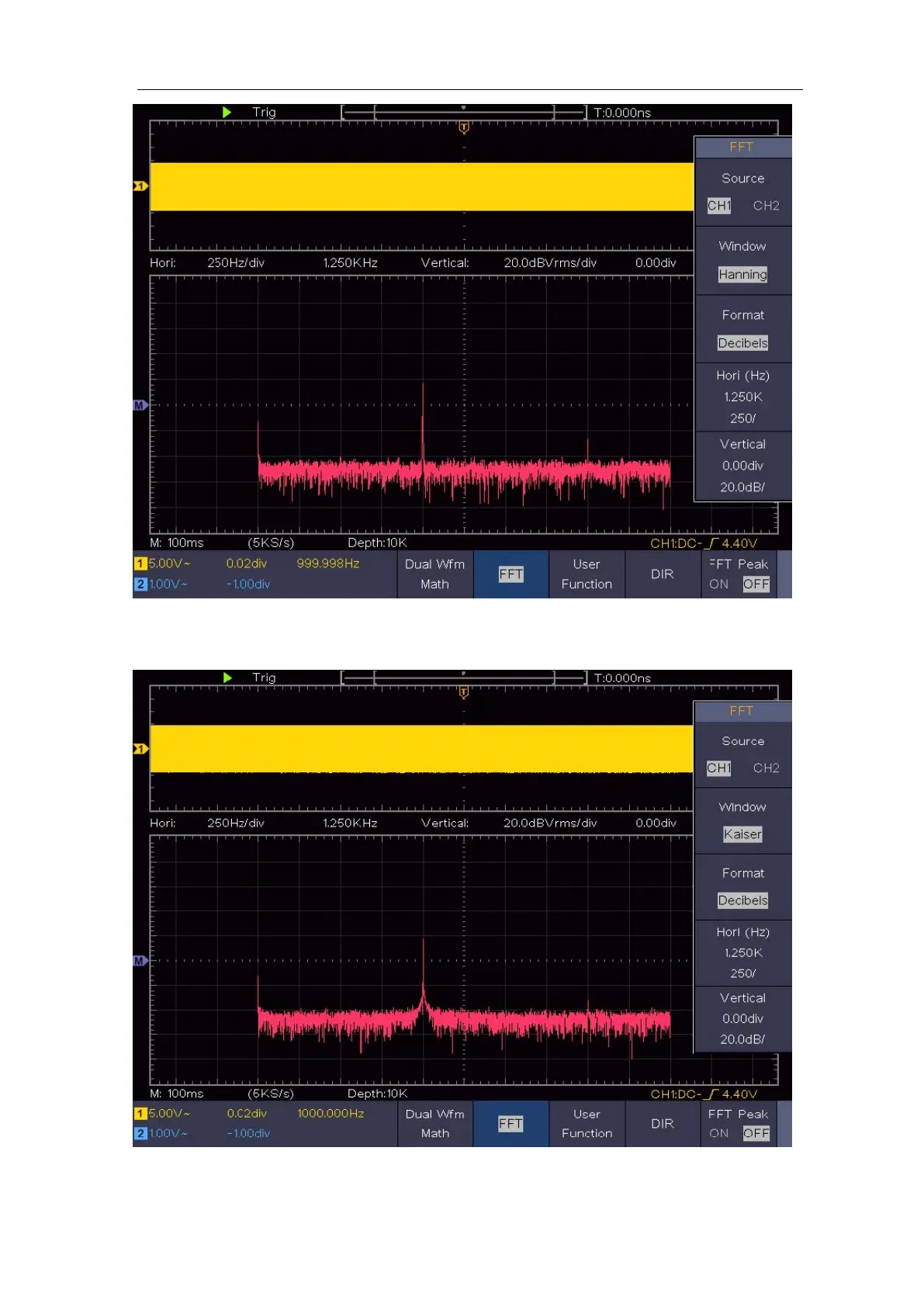Viewport: 924px width, 1307px height.
Task: Select CH1 source in Kaiser FFT menu
Action: 719,768
